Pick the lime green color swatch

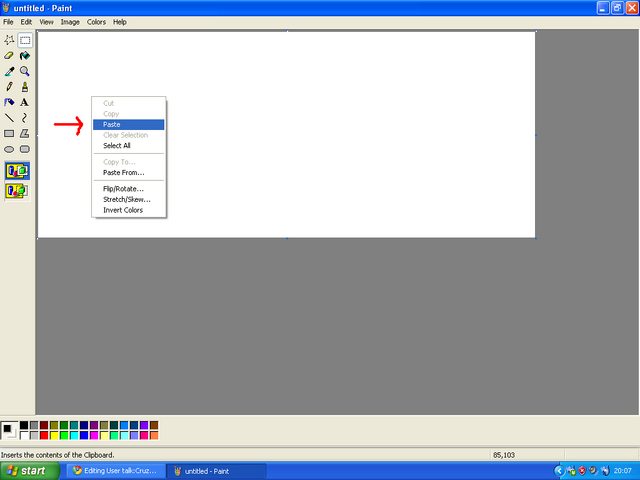tap(64, 436)
